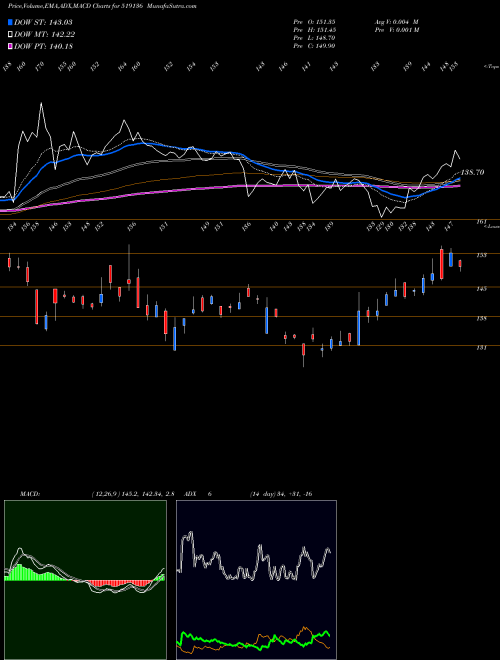Click the 138 price axis label

(482, 319)
